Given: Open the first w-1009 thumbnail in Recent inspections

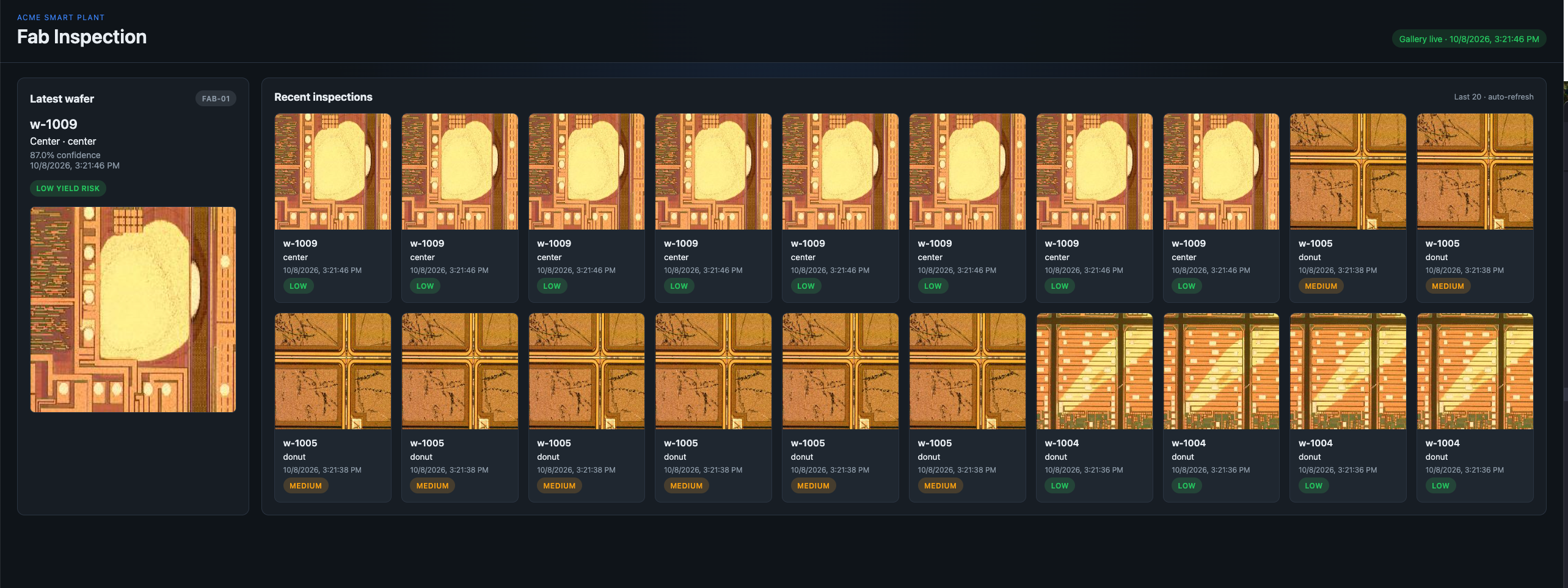Looking at the screenshot, I should pos(333,172).
